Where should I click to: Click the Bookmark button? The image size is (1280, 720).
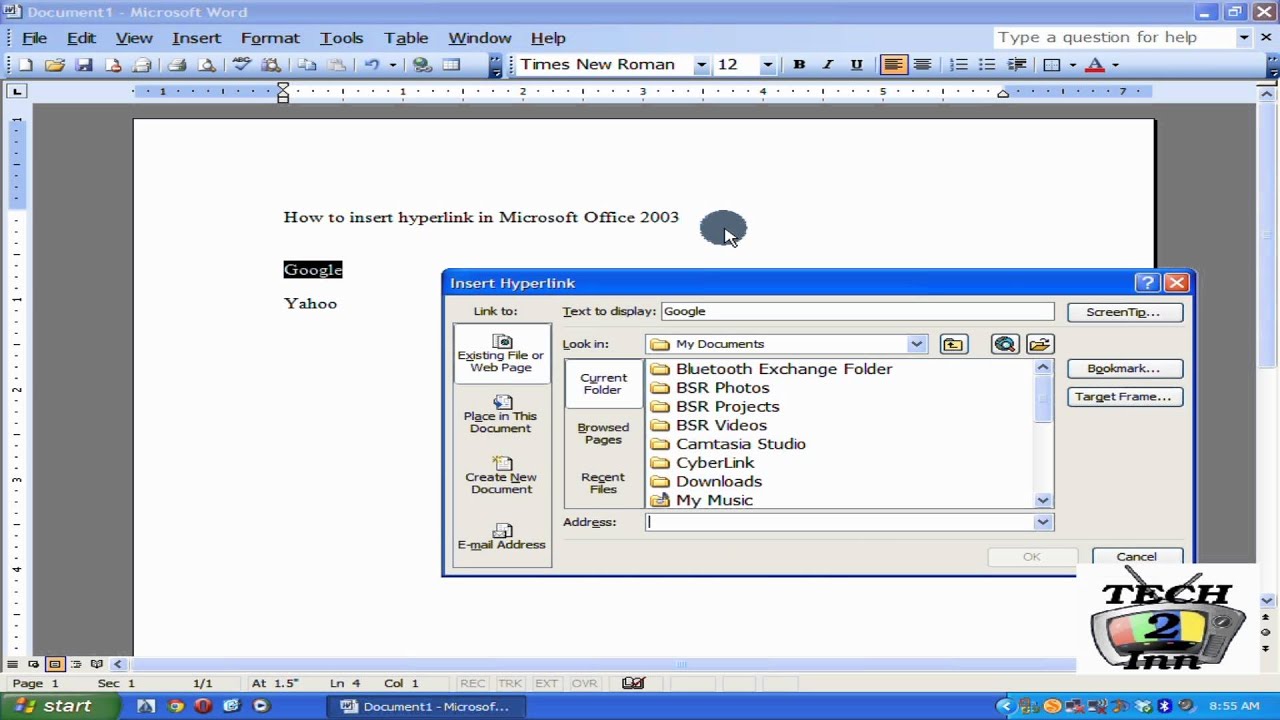(x=1124, y=369)
